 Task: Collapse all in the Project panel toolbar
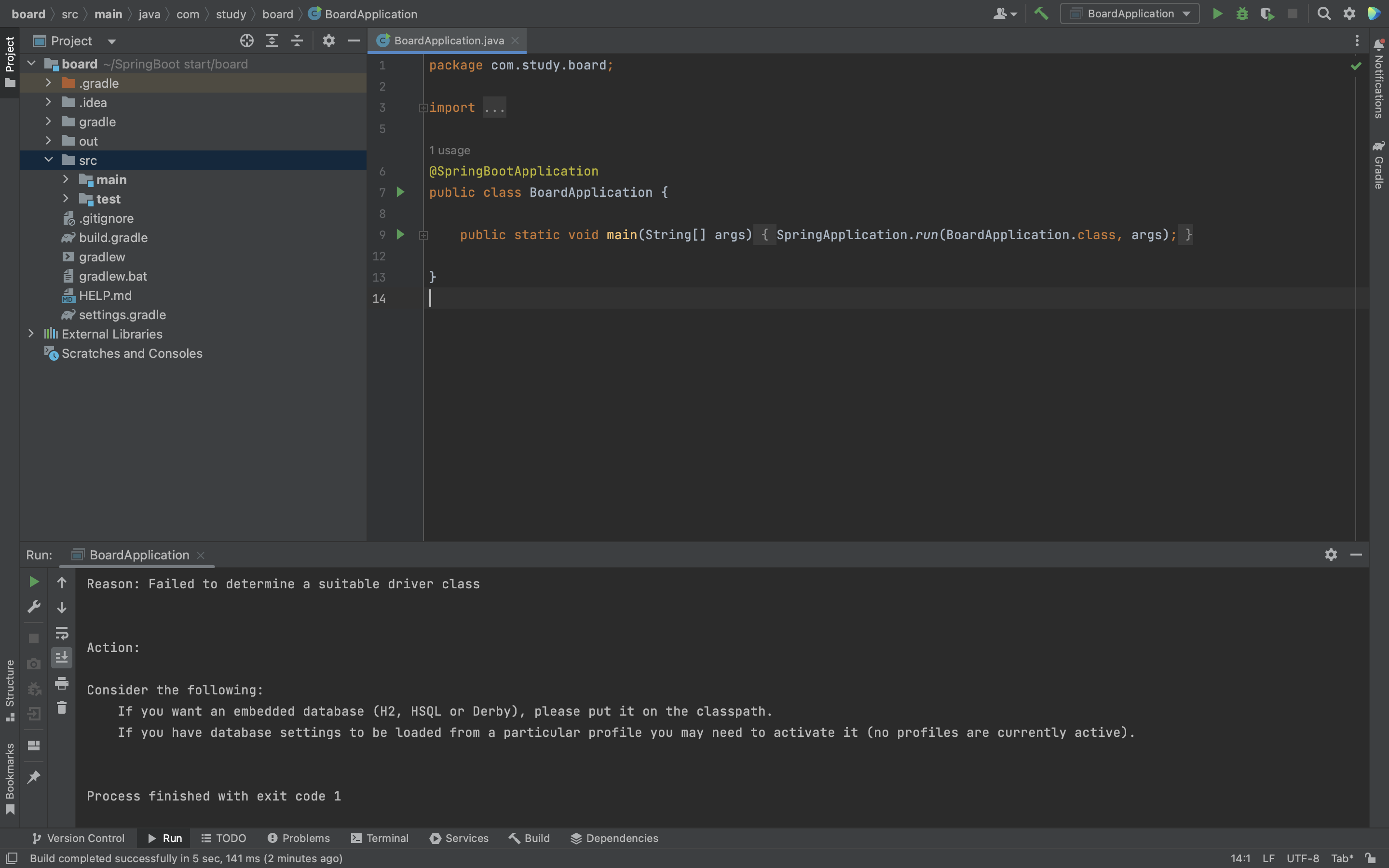click(x=297, y=41)
